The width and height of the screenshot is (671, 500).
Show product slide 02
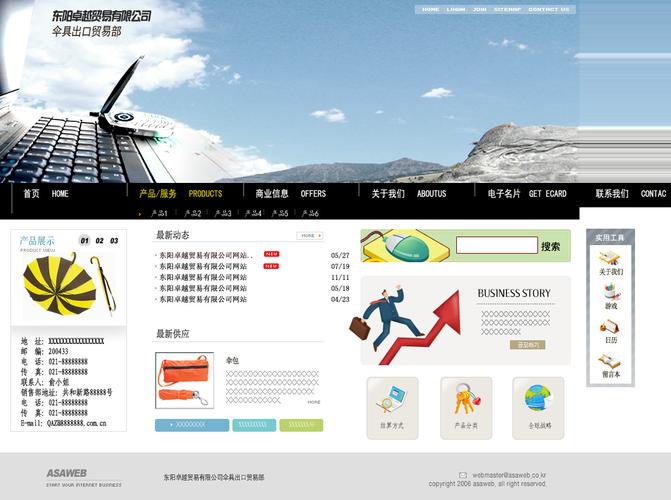[99, 241]
